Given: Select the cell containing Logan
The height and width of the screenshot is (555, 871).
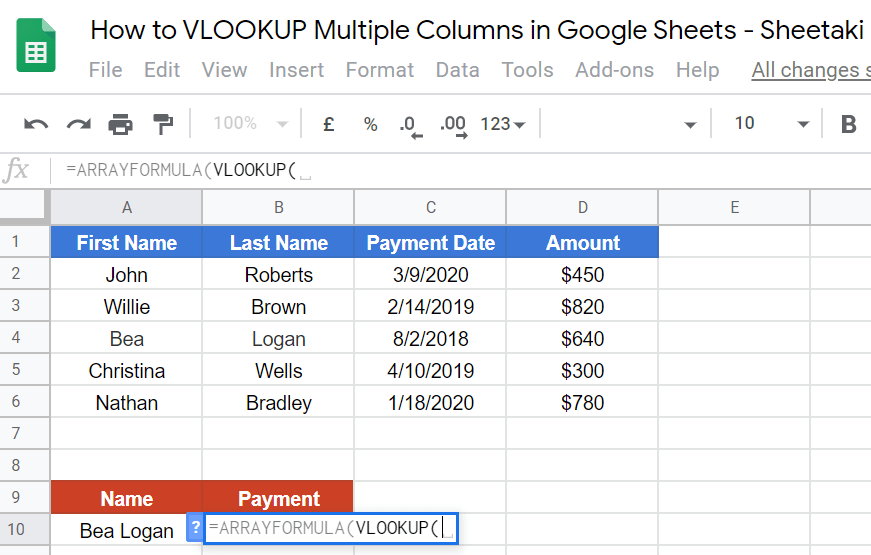Looking at the screenshot, I should coord(278,338).
